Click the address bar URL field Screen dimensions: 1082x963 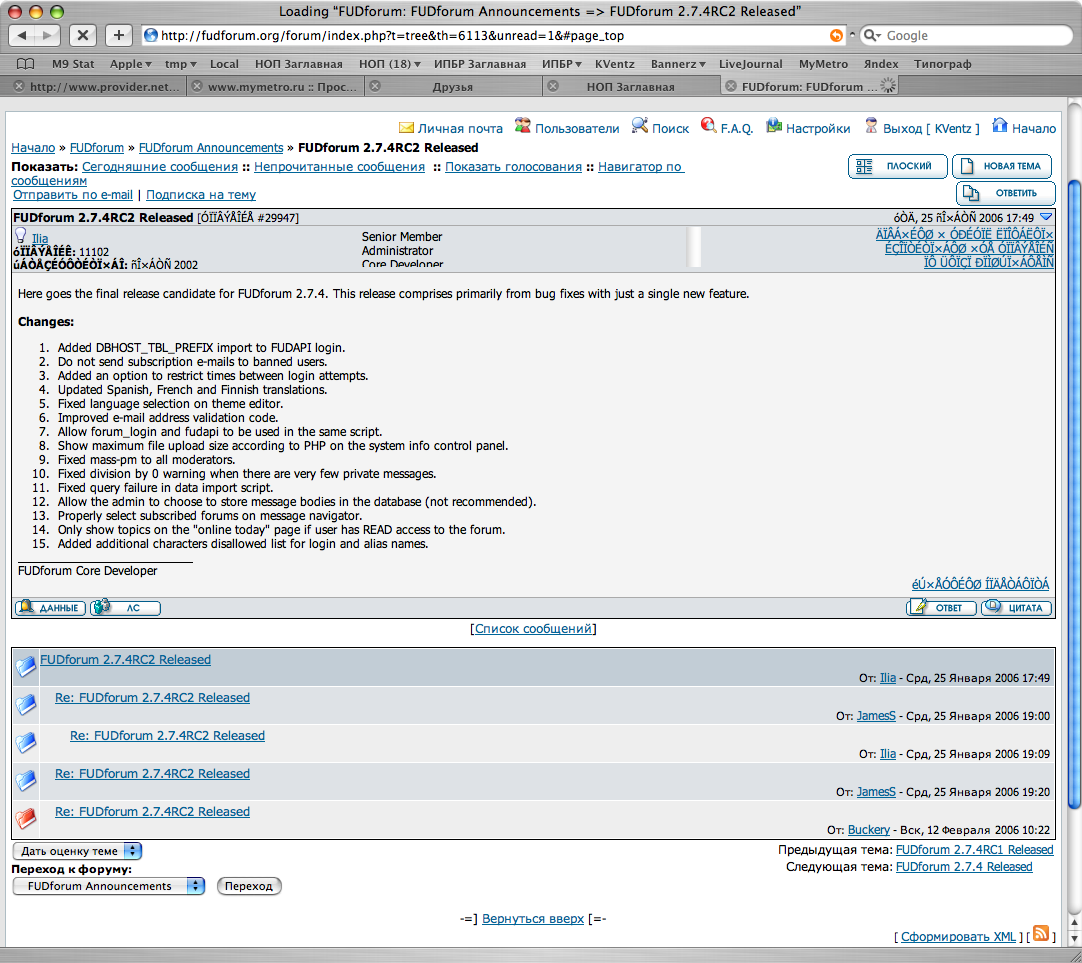pyautogui.click(x=493, y=35)
